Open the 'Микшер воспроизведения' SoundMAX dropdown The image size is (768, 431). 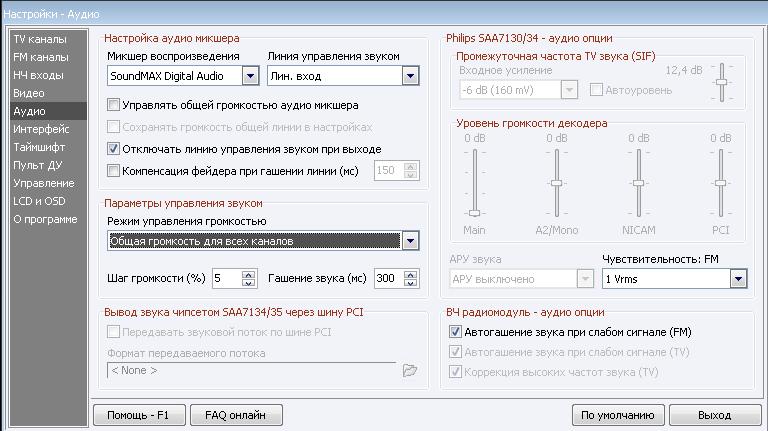point(250,76)
